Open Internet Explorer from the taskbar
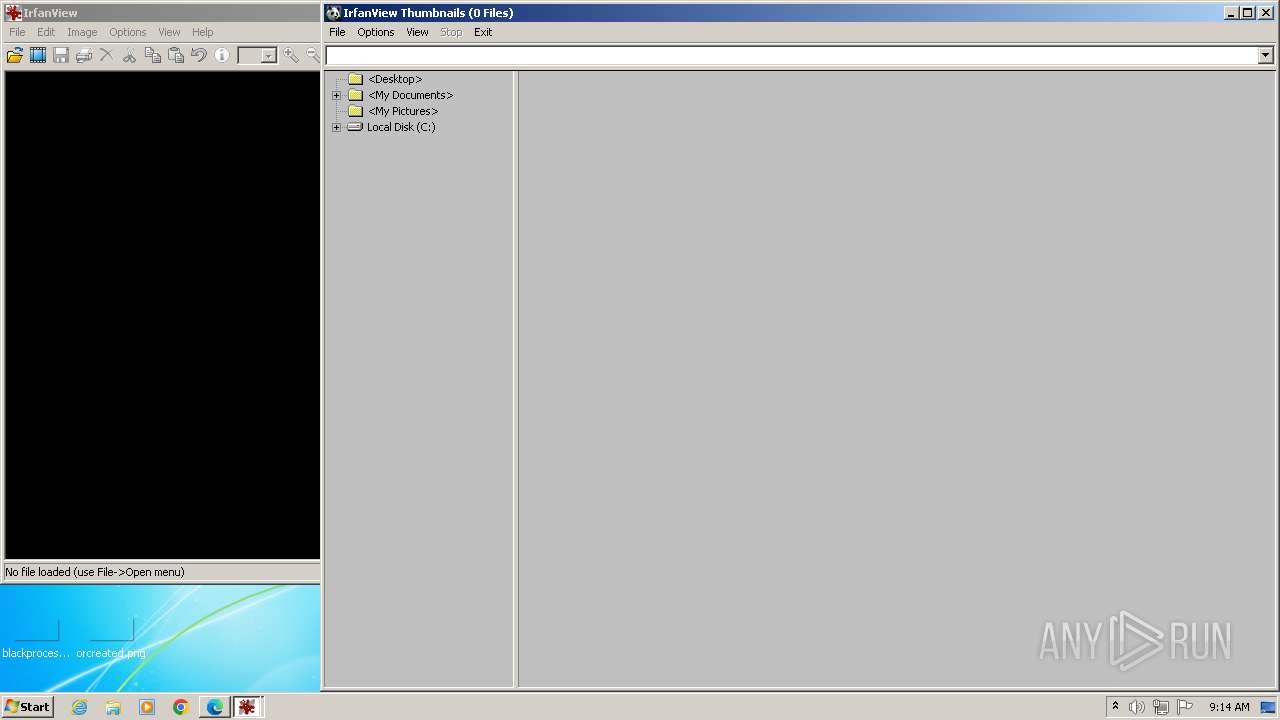 (x=79, y=707)
